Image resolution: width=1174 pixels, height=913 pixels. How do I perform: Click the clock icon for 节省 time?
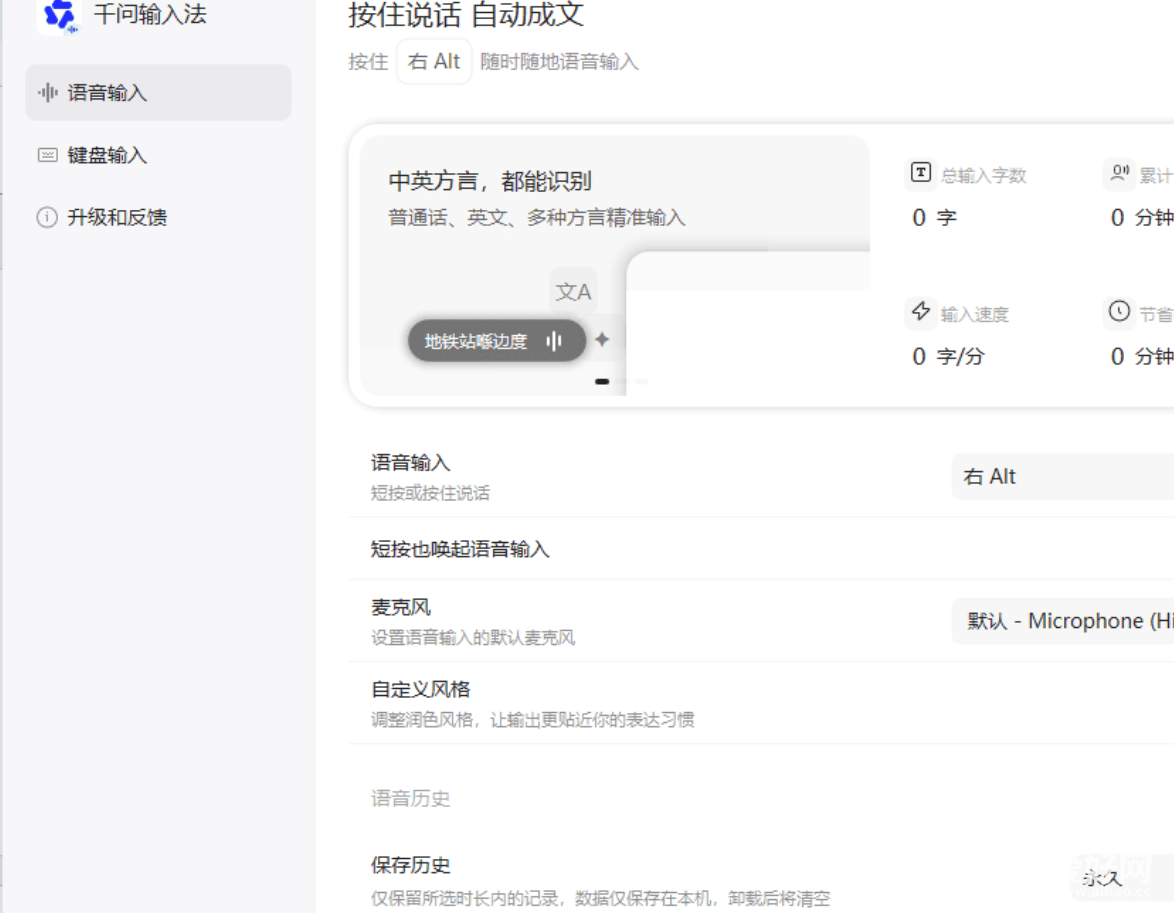1119,311
